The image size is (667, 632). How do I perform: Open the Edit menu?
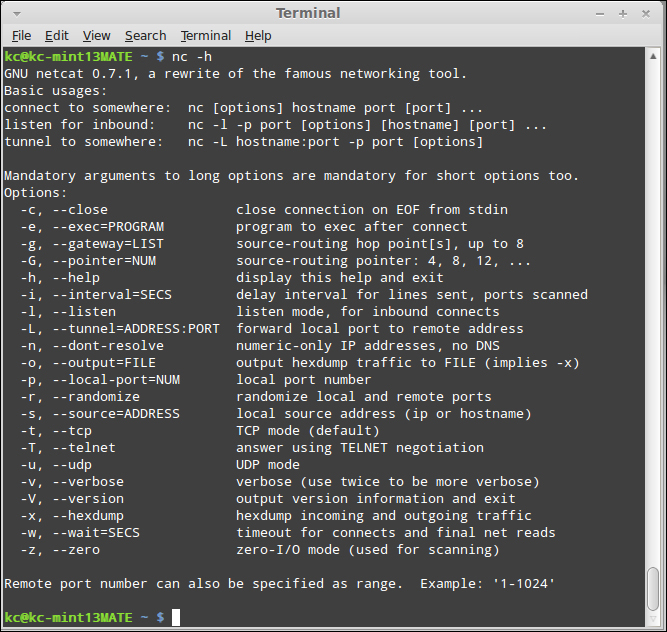click(57, 36)
